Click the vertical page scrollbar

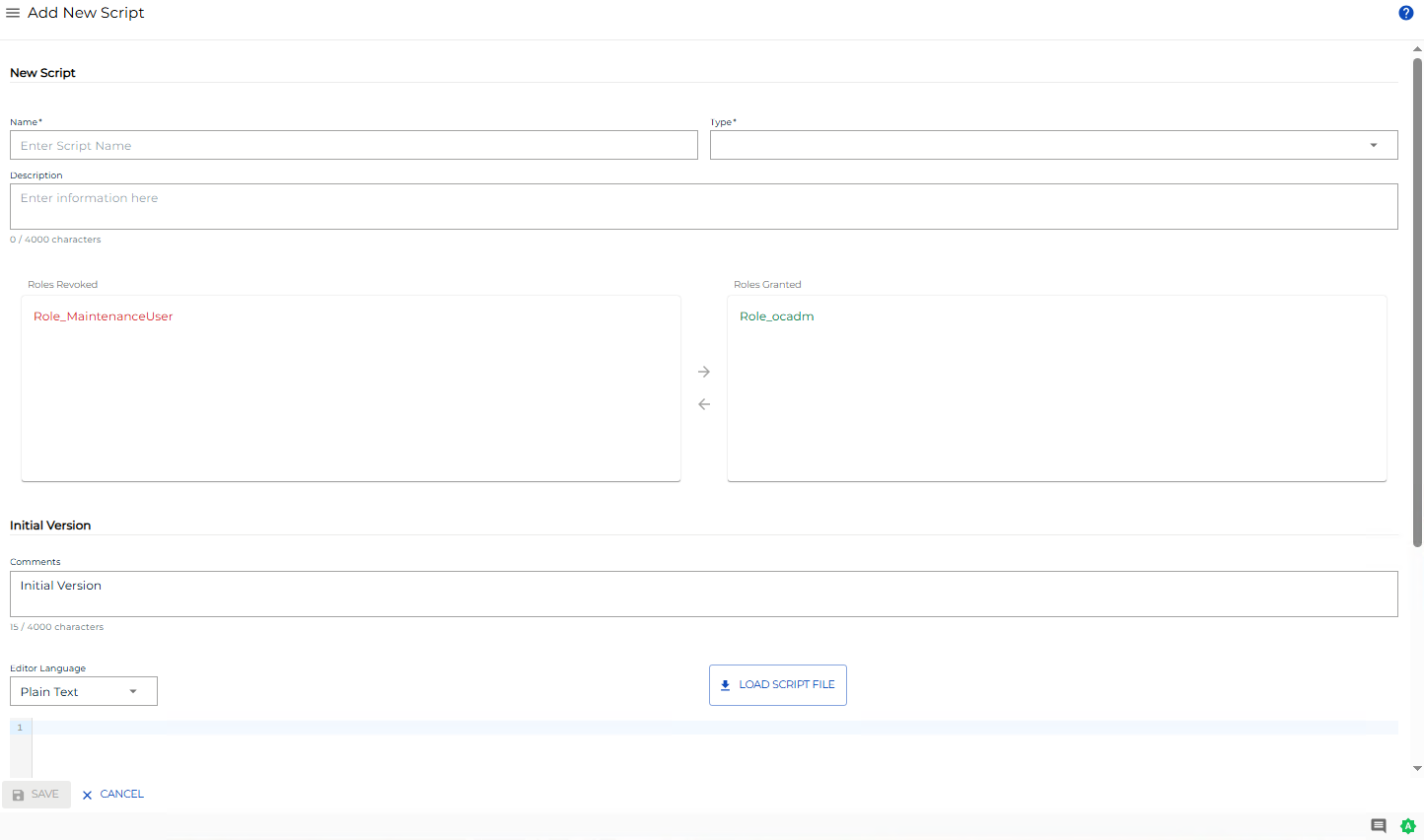point(1418,302)
